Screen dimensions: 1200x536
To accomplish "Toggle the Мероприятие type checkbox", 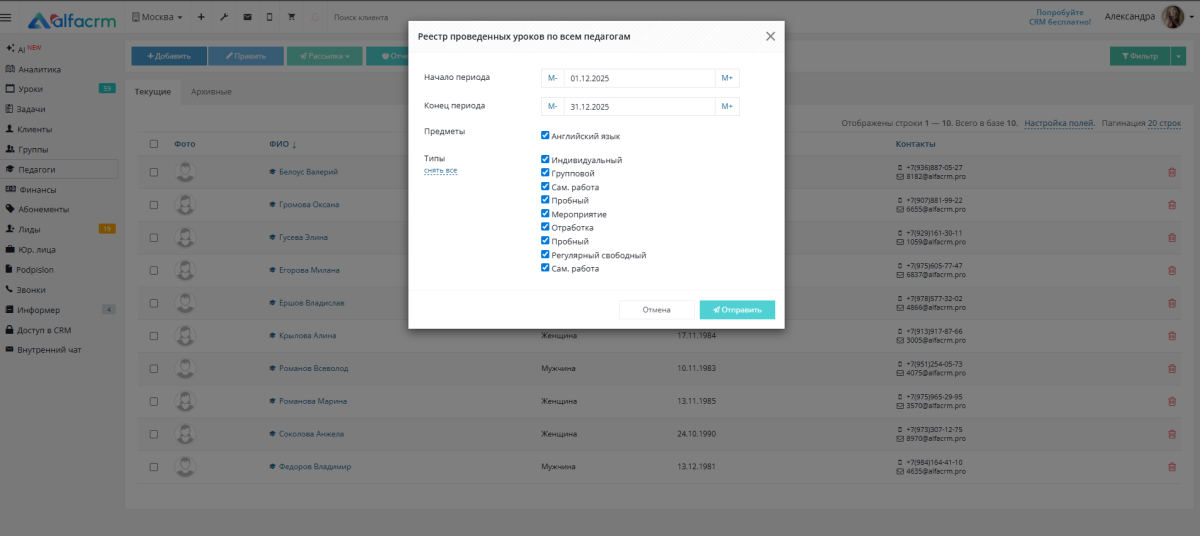I will tap(545, 214).
